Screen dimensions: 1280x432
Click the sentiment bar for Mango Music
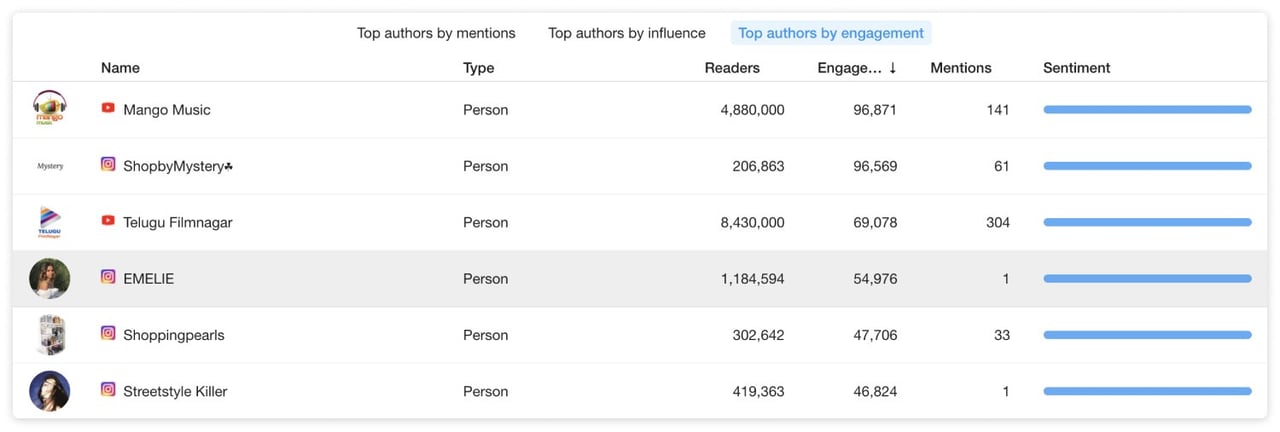pos(1147,110)
